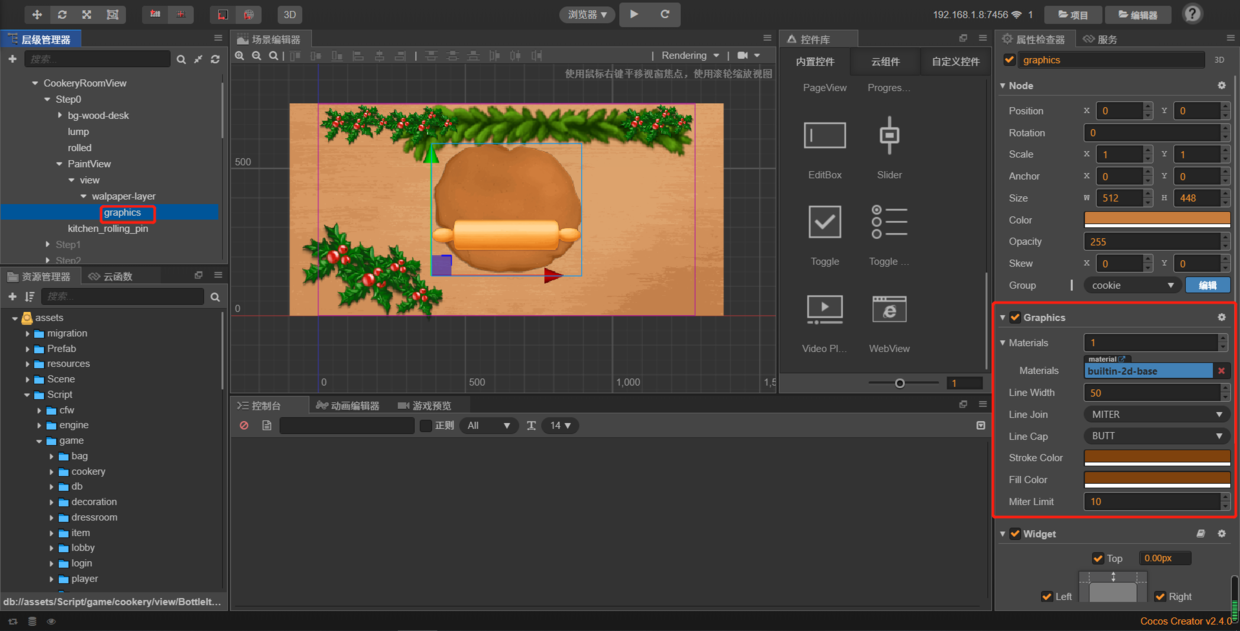The width and height of the screenshot is (1240, 631).
Task: Select the Video Player control icon
Action: [825, 309]
